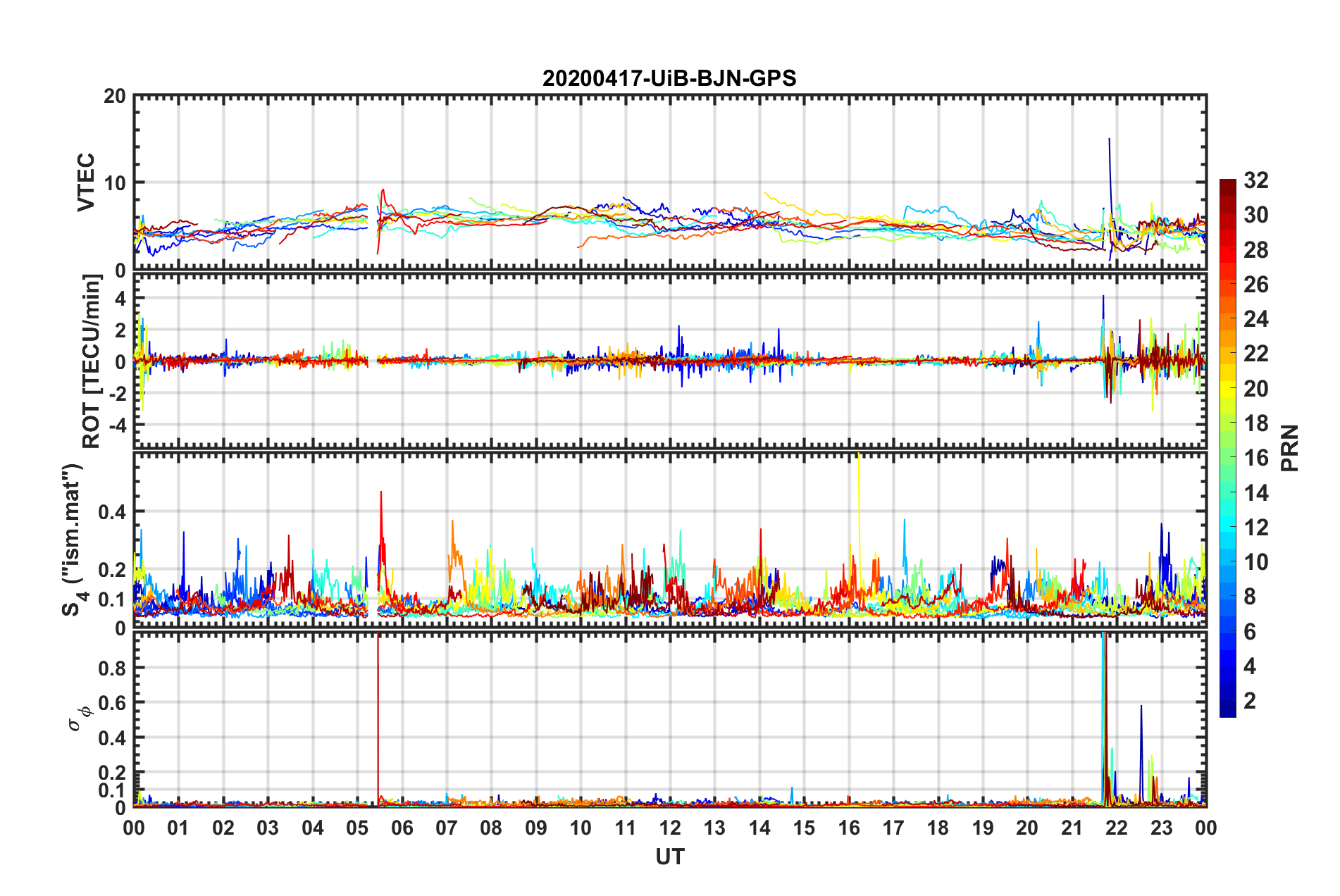Image resolution: width=1340 pixels, height=896 pixels.
Task: Click the dark blue bottom of the colorbar
Action: tap(1227, 710)
